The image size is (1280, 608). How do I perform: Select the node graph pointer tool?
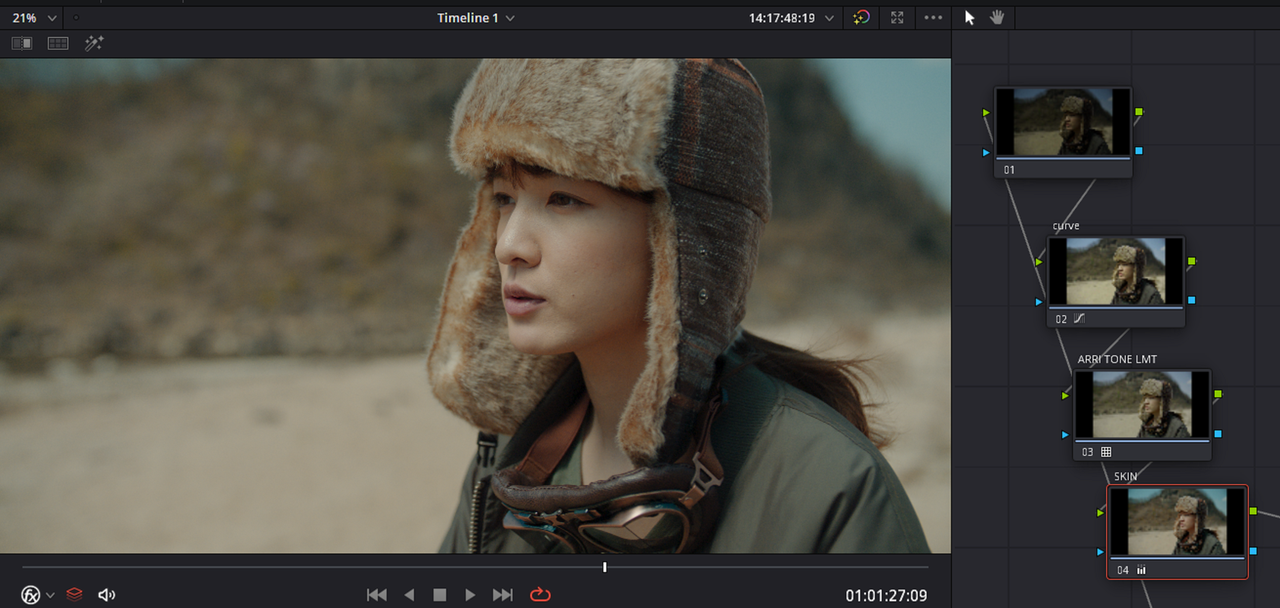click(969, 18)
